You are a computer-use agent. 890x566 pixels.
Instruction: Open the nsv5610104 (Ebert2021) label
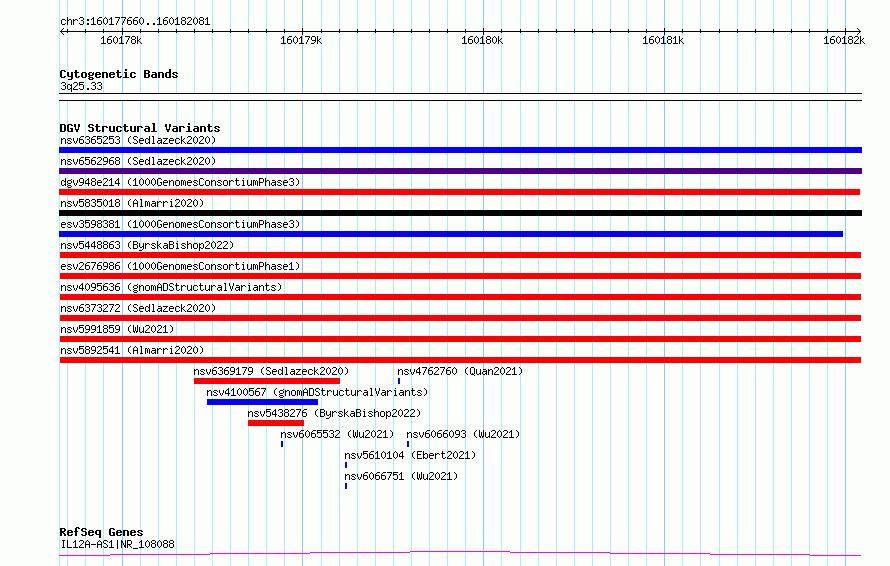pos(410,455)
